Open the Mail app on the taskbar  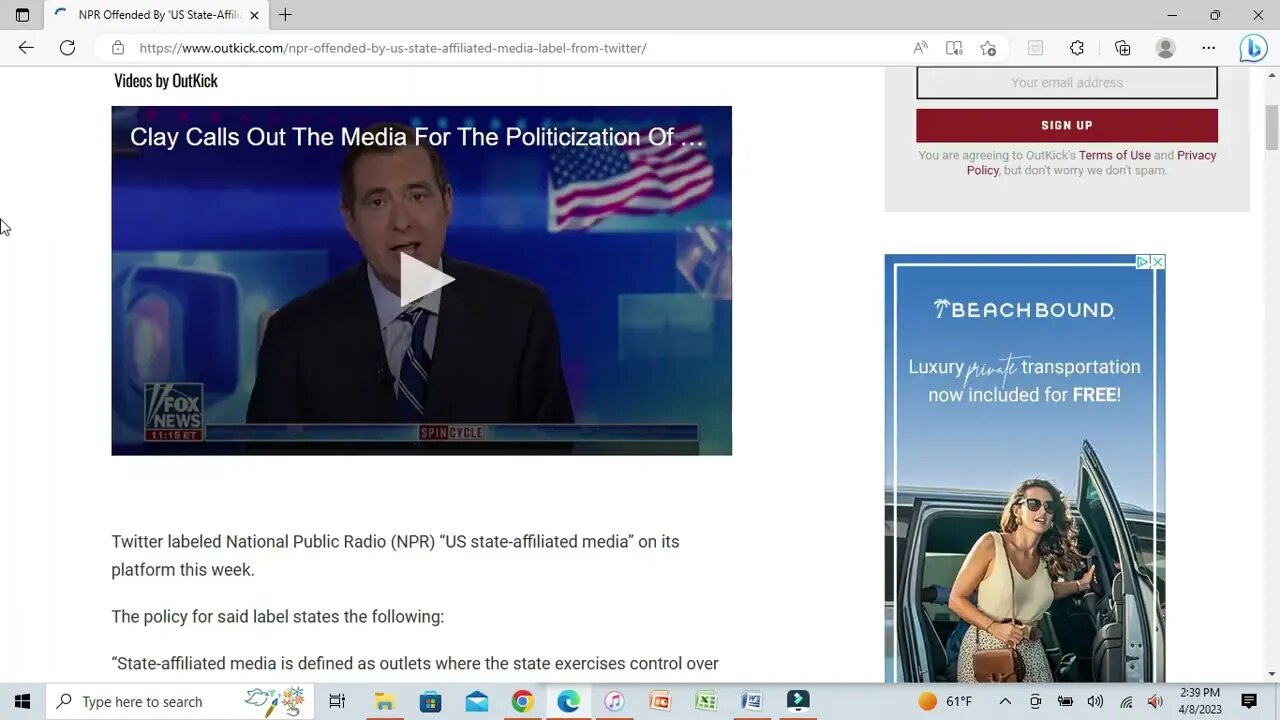[476, 701]
